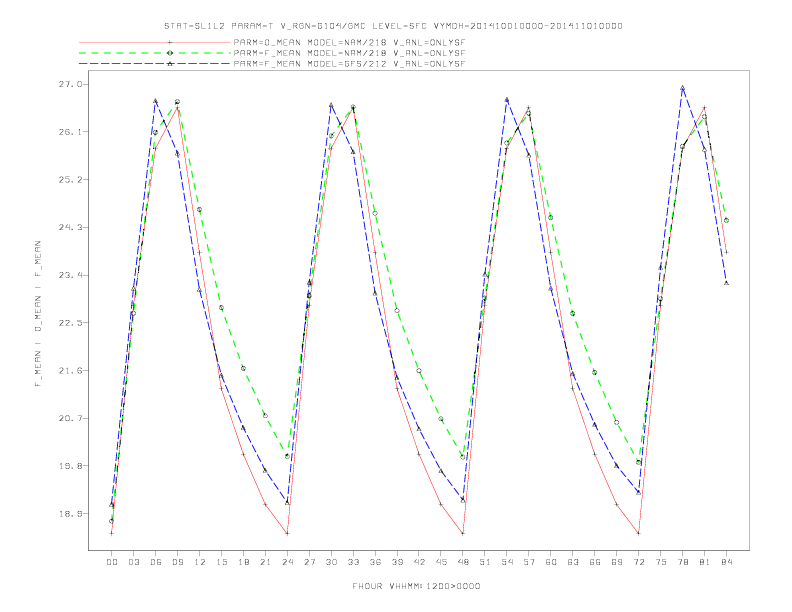Viewport: 792px width, 612px height.
Task: Click the x-axis tick label 54
Action: [x=507, y=562]
